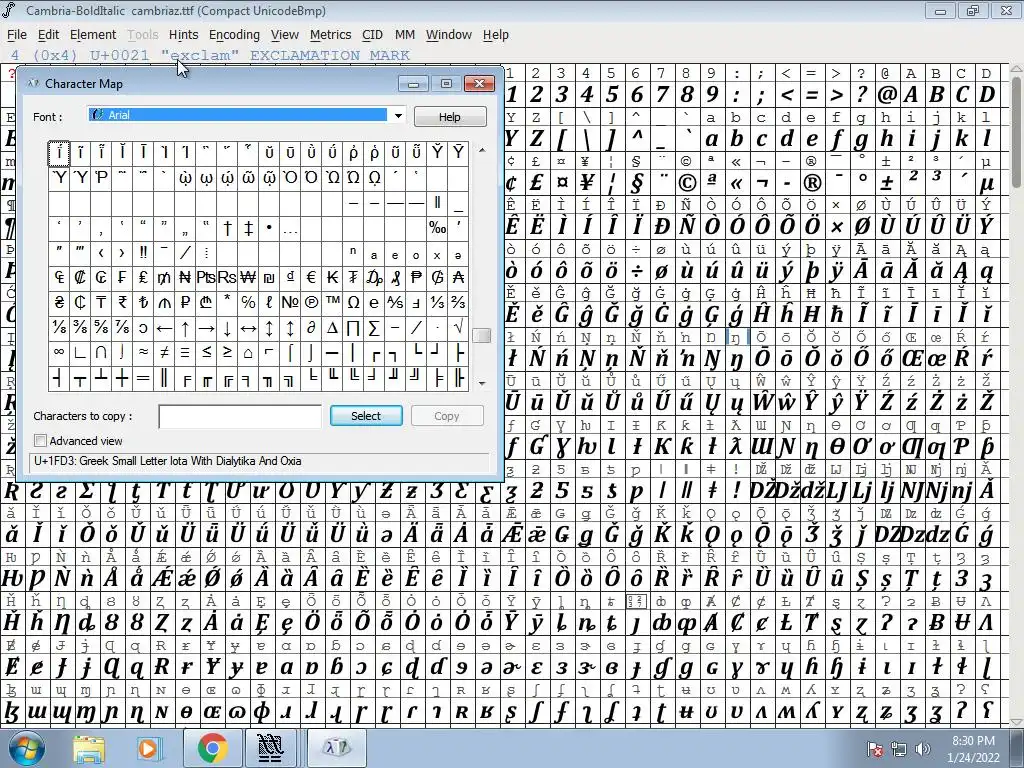Pick the left arrow ← character
Viewport: 1024px width, 768px height.
click(165, 328)
